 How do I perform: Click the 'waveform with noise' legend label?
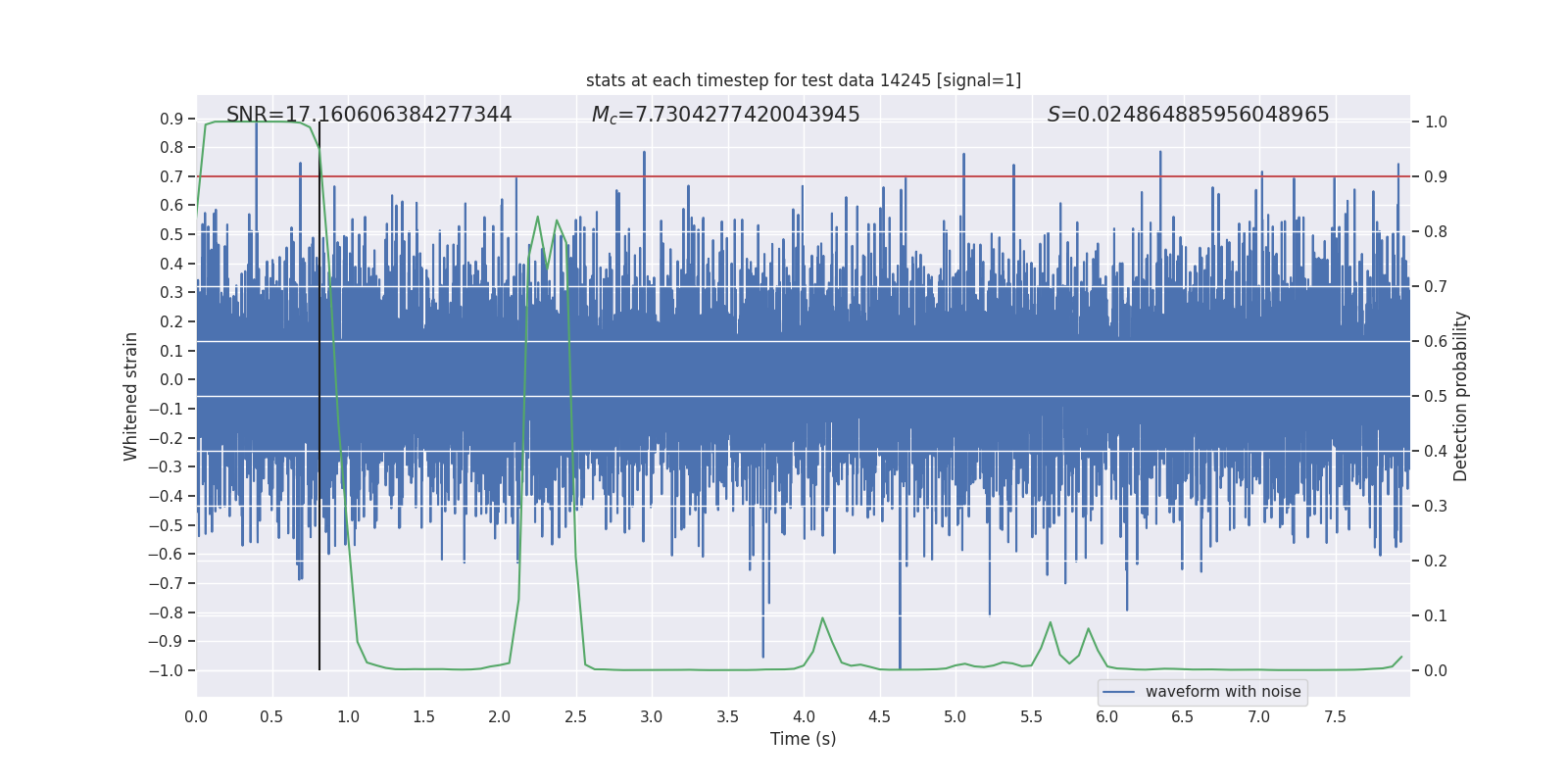tap(1222, 692)
